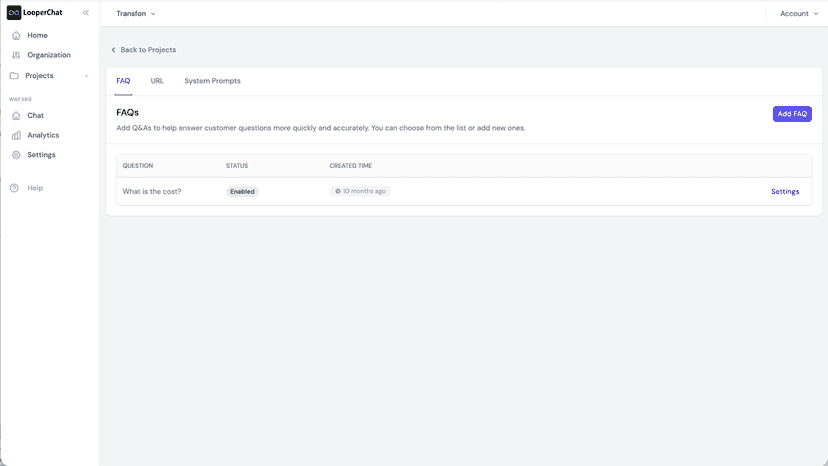Click the clock icon beside 10 months ago
828x466 pixels.
338,191
